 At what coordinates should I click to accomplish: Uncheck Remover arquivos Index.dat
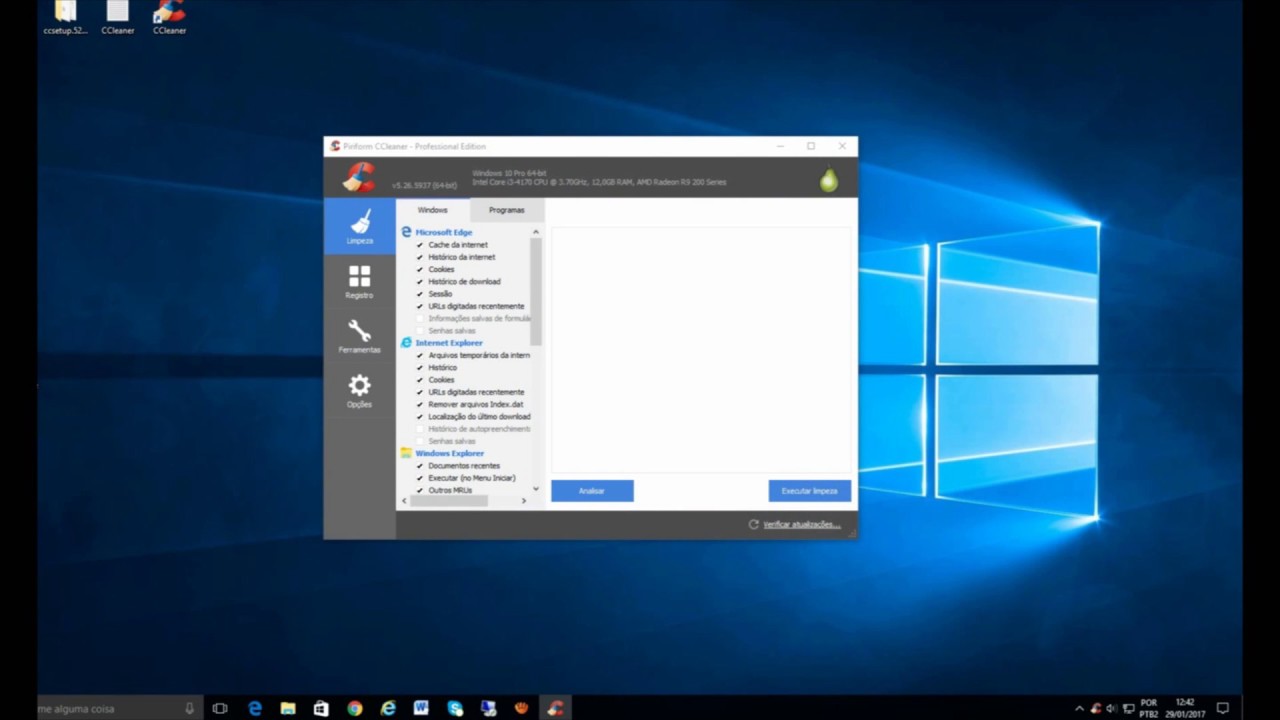(x=420, y=404)
